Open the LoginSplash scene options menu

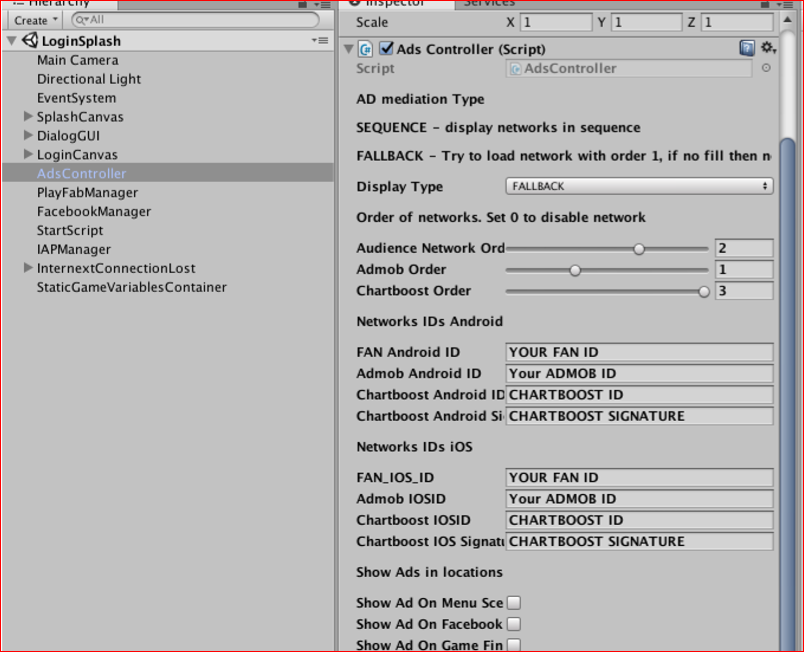point(320,40)
